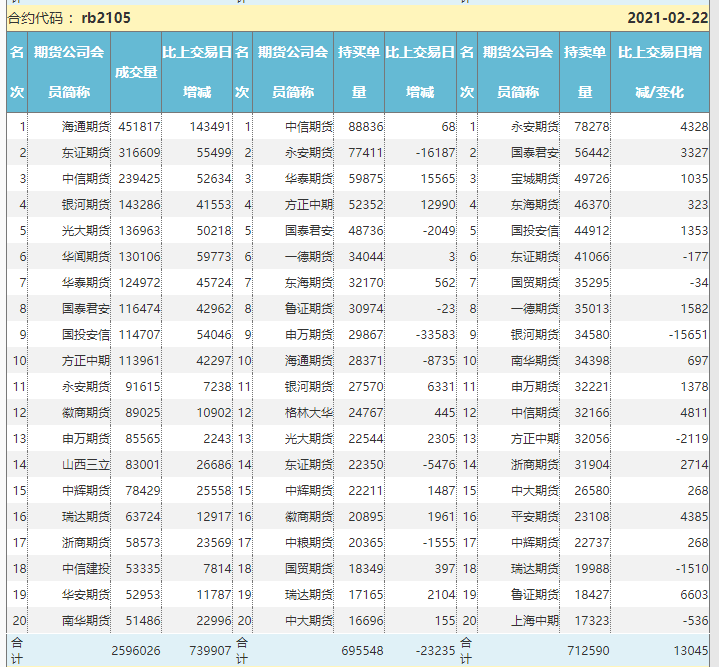Click short position 78278
The image size is (719, 667).
coord(592,127)
